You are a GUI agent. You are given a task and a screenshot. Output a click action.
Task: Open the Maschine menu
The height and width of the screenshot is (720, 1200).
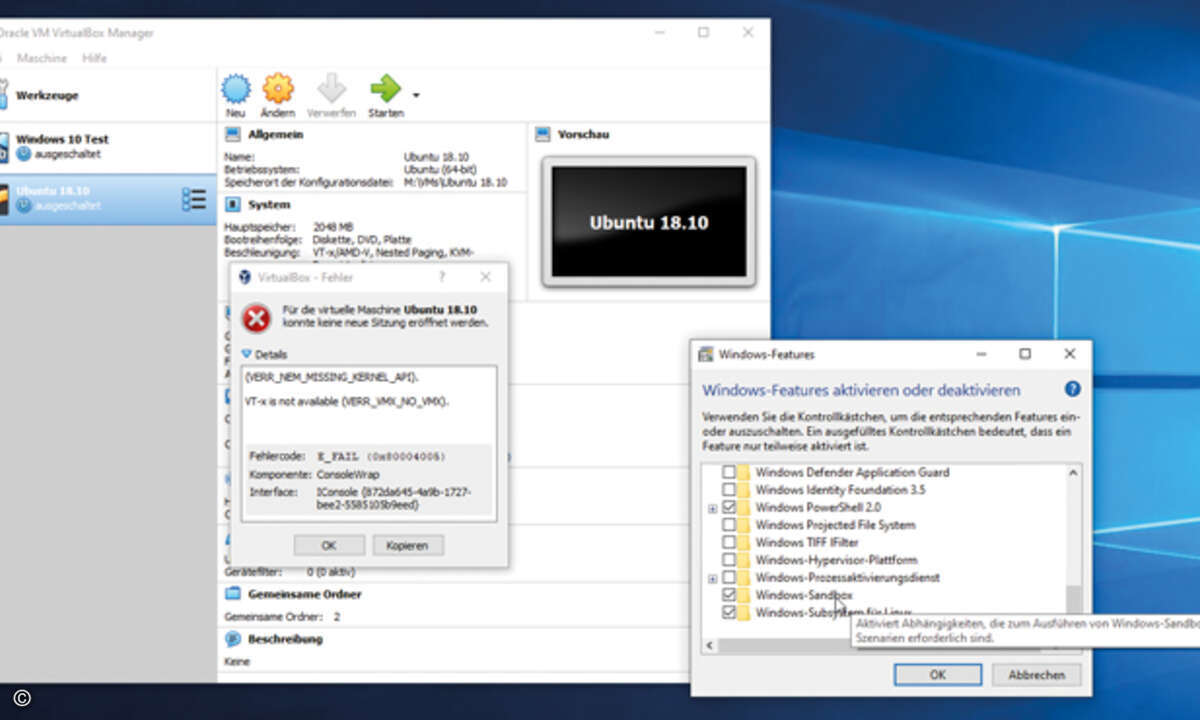coord(42,58)
